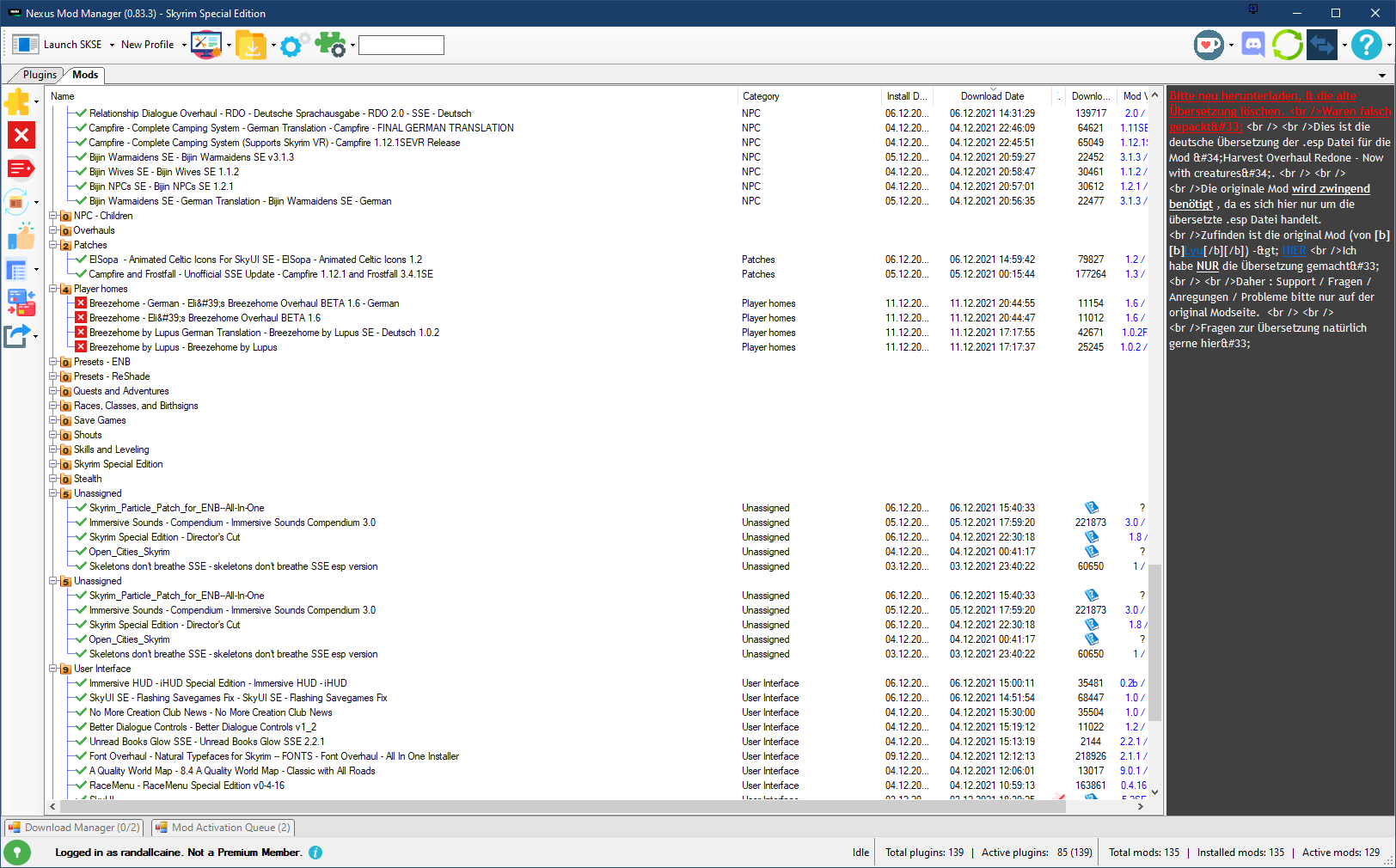The height and width of the screenshot is (868, 1396).
Task: Click the green circular refresh icon
Action: [1287, 44]
